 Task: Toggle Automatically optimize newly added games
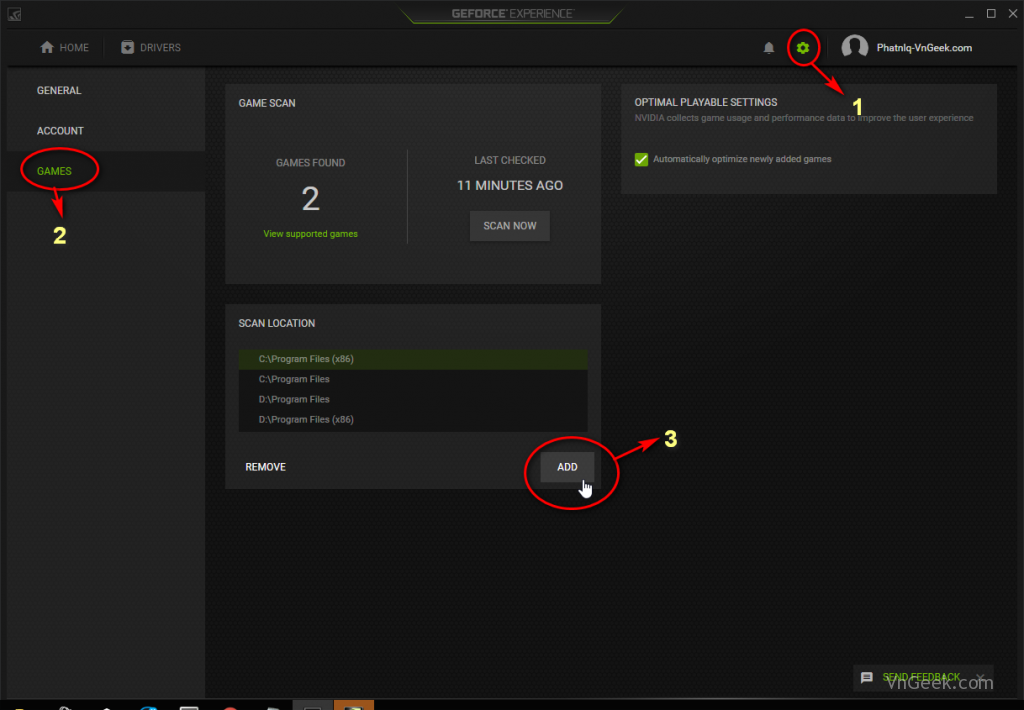tap(641, 159)
